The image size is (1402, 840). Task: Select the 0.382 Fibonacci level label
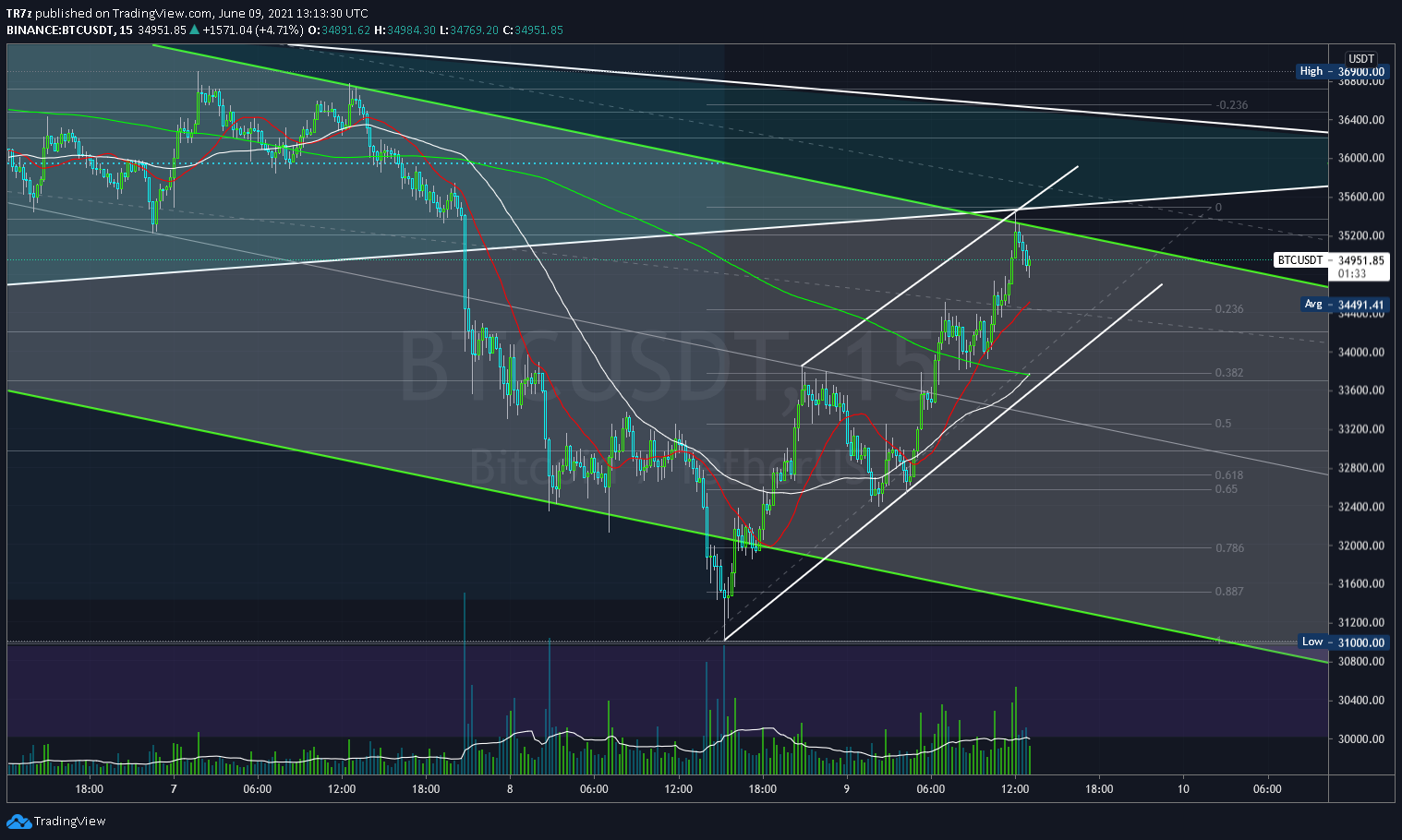tap(1229, 373)
